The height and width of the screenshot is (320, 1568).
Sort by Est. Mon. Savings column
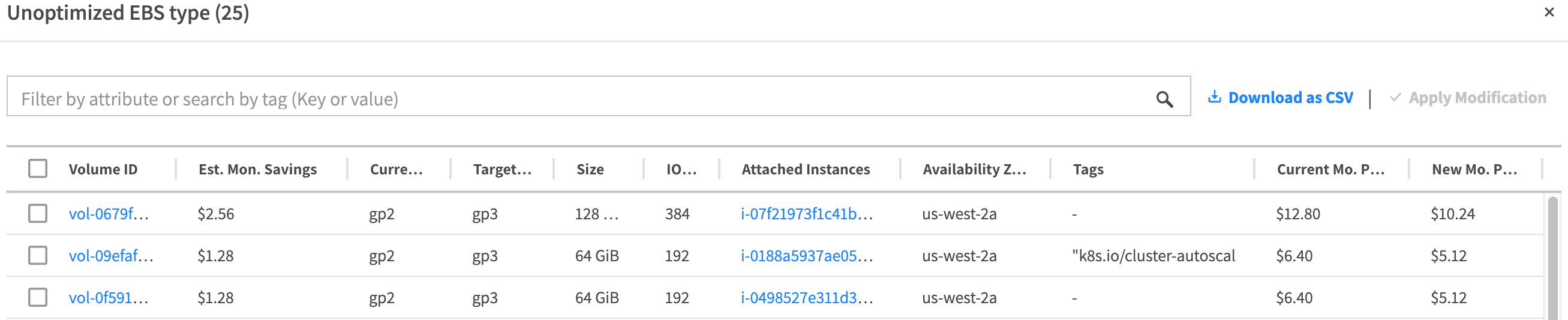pos(257,169)
